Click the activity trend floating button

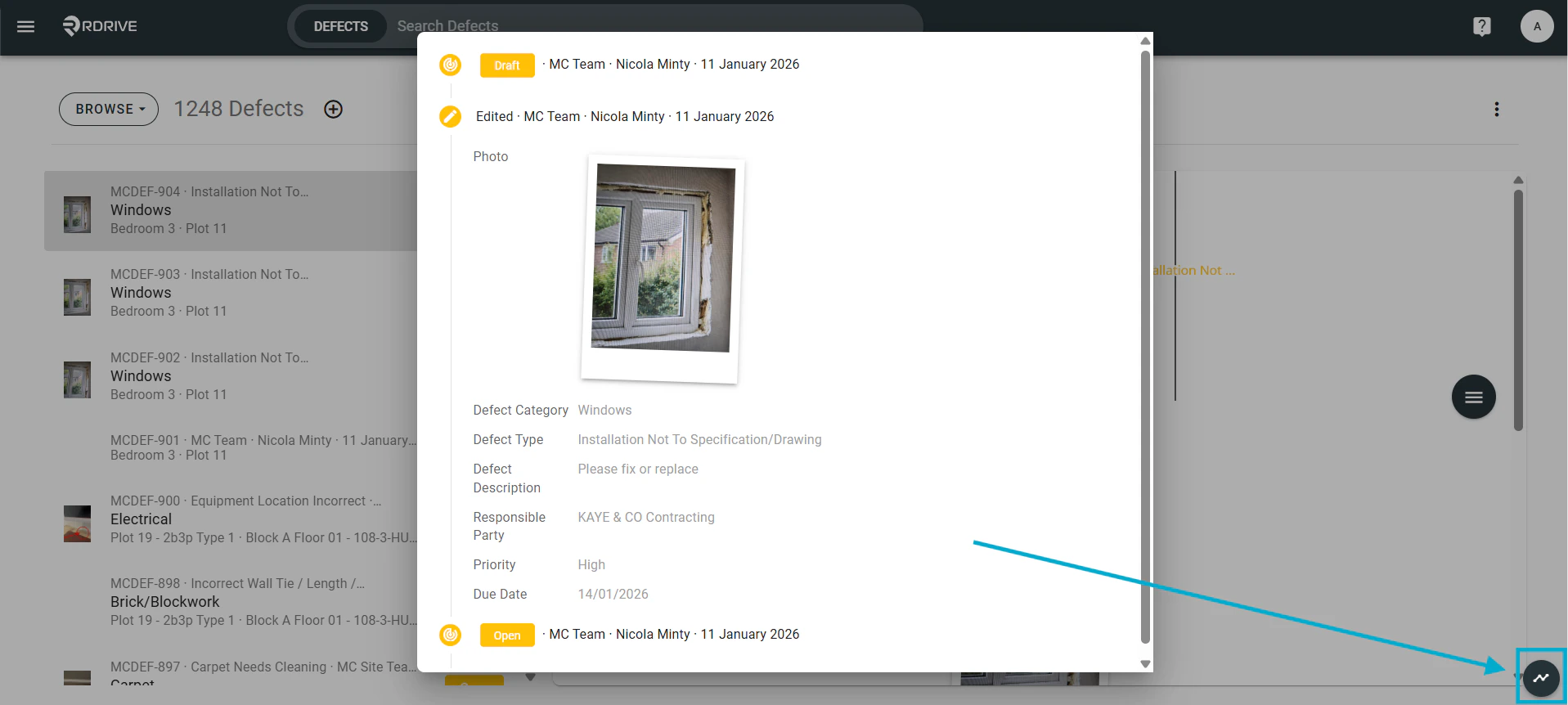(x=1541, y=678)
